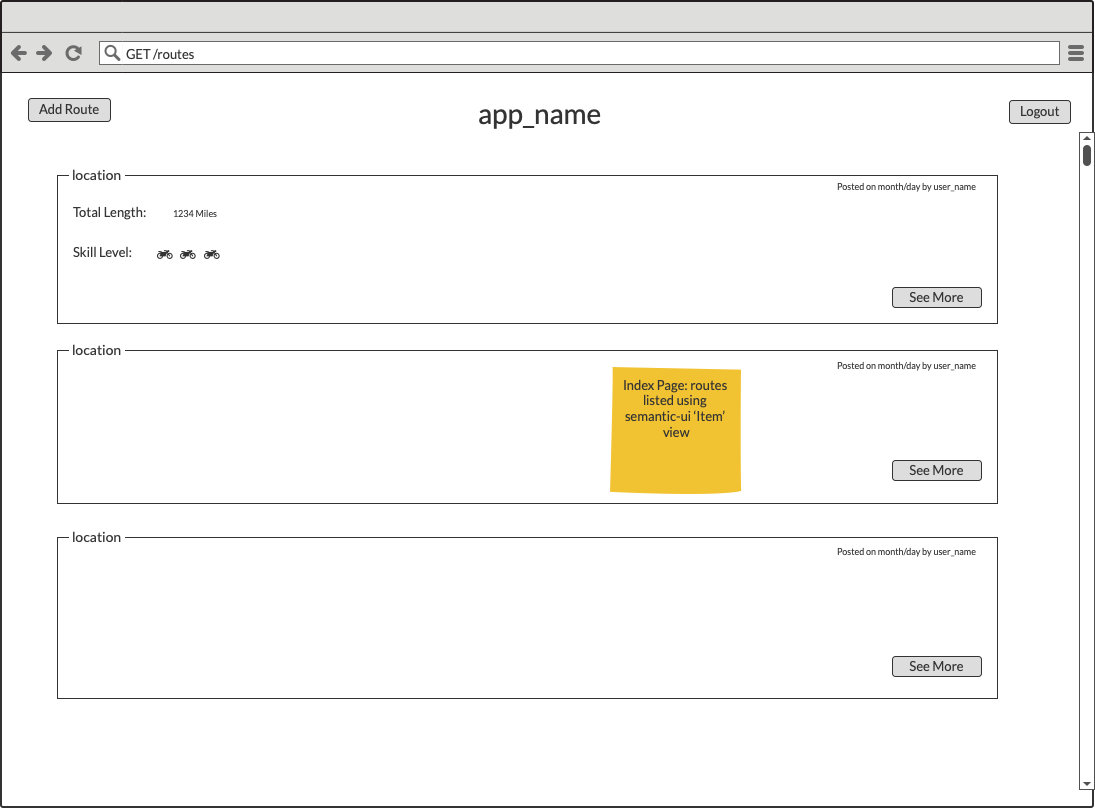Click the location heading of third card

[96, 537]
